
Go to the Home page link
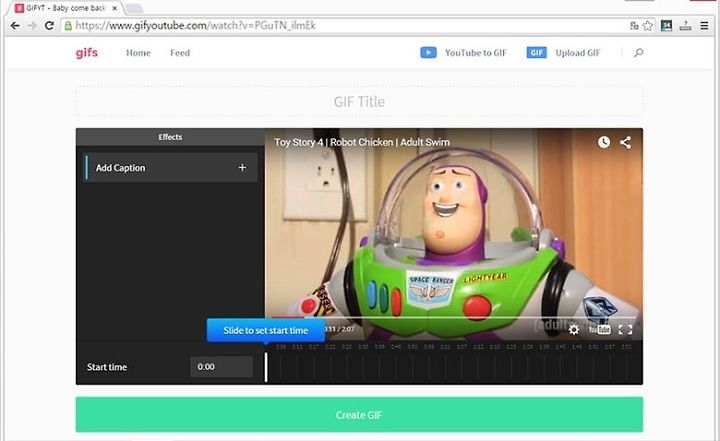(x=138, y=53)
